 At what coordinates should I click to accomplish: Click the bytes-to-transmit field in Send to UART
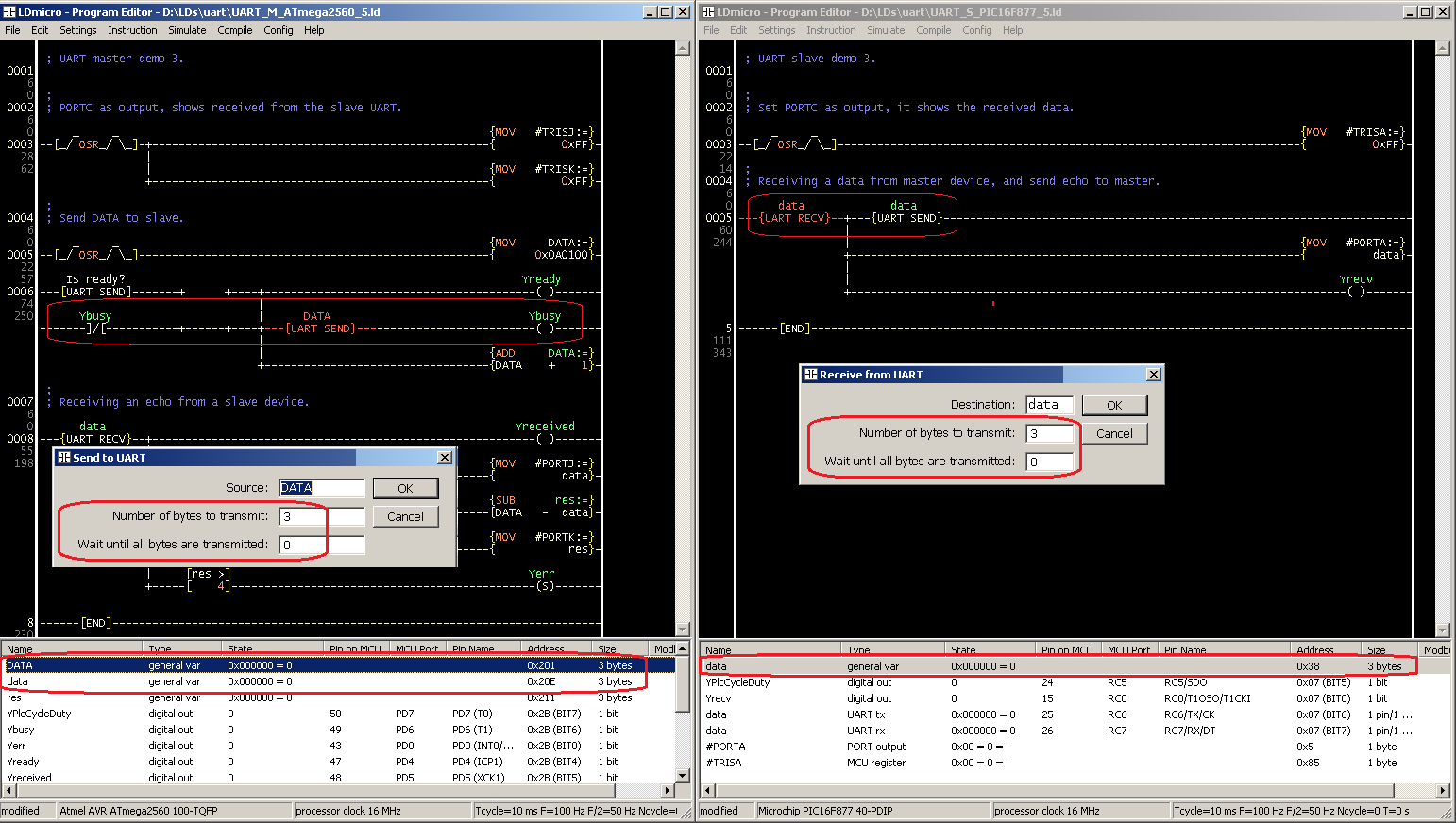pos(321,516)
